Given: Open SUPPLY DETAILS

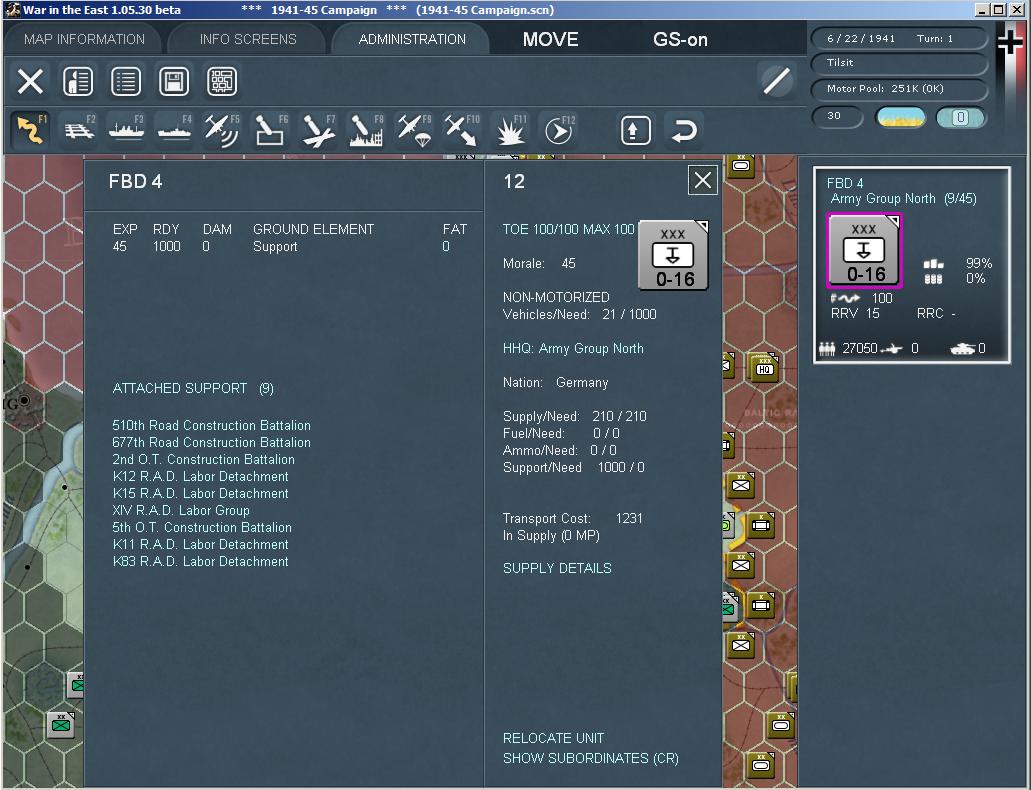Looking at the screenshot, I should (557, 568).
